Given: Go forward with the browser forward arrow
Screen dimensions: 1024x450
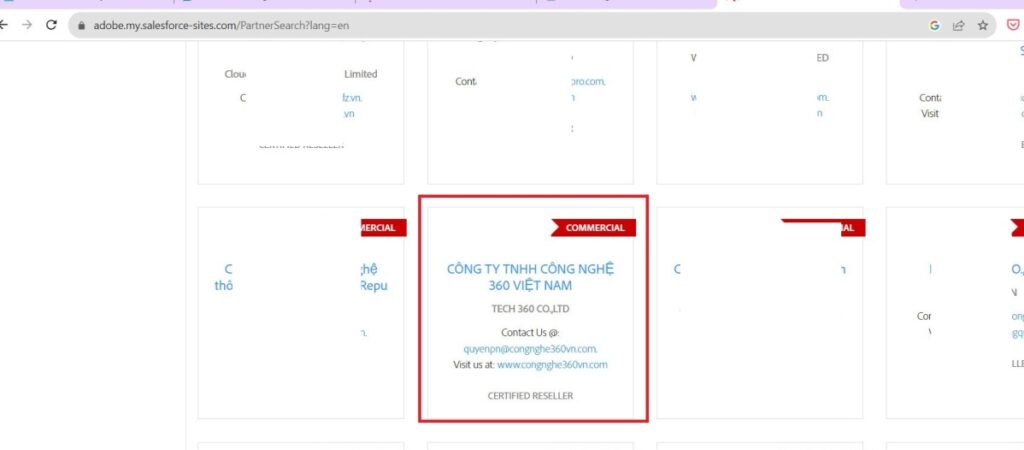Looking at the screenshot, I should point(27,25).
